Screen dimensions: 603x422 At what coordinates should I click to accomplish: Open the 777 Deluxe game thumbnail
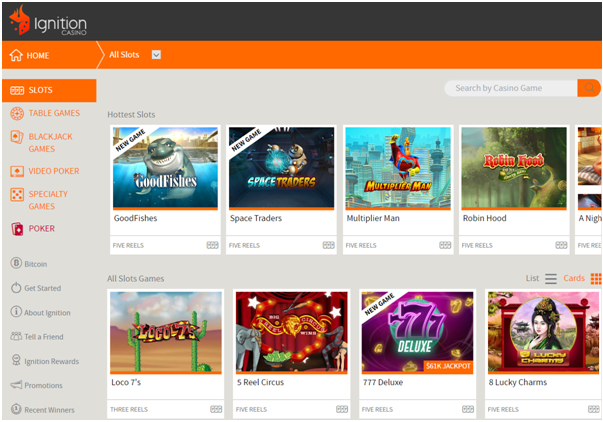(417, 333)
